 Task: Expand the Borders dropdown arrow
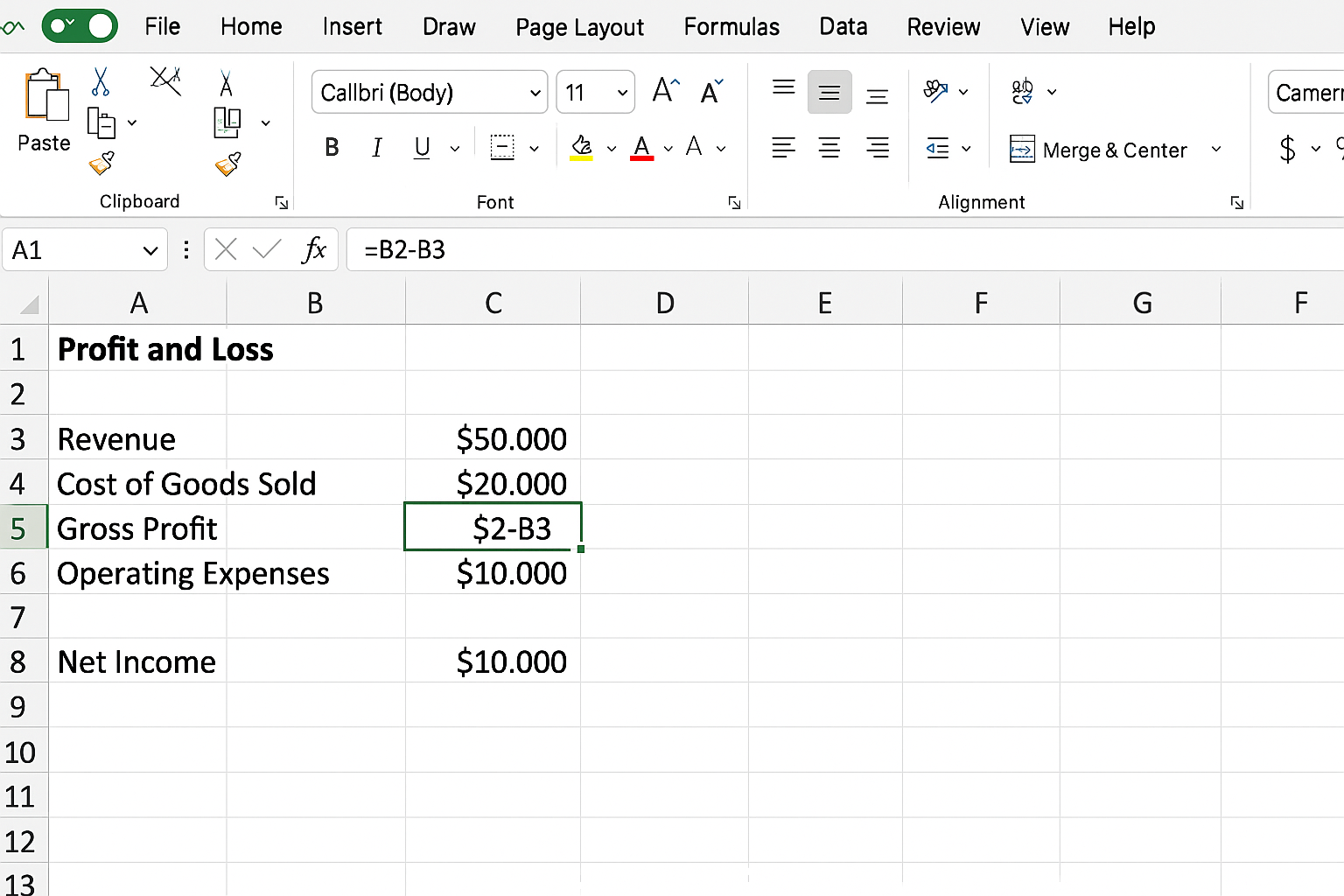[534, 149]
